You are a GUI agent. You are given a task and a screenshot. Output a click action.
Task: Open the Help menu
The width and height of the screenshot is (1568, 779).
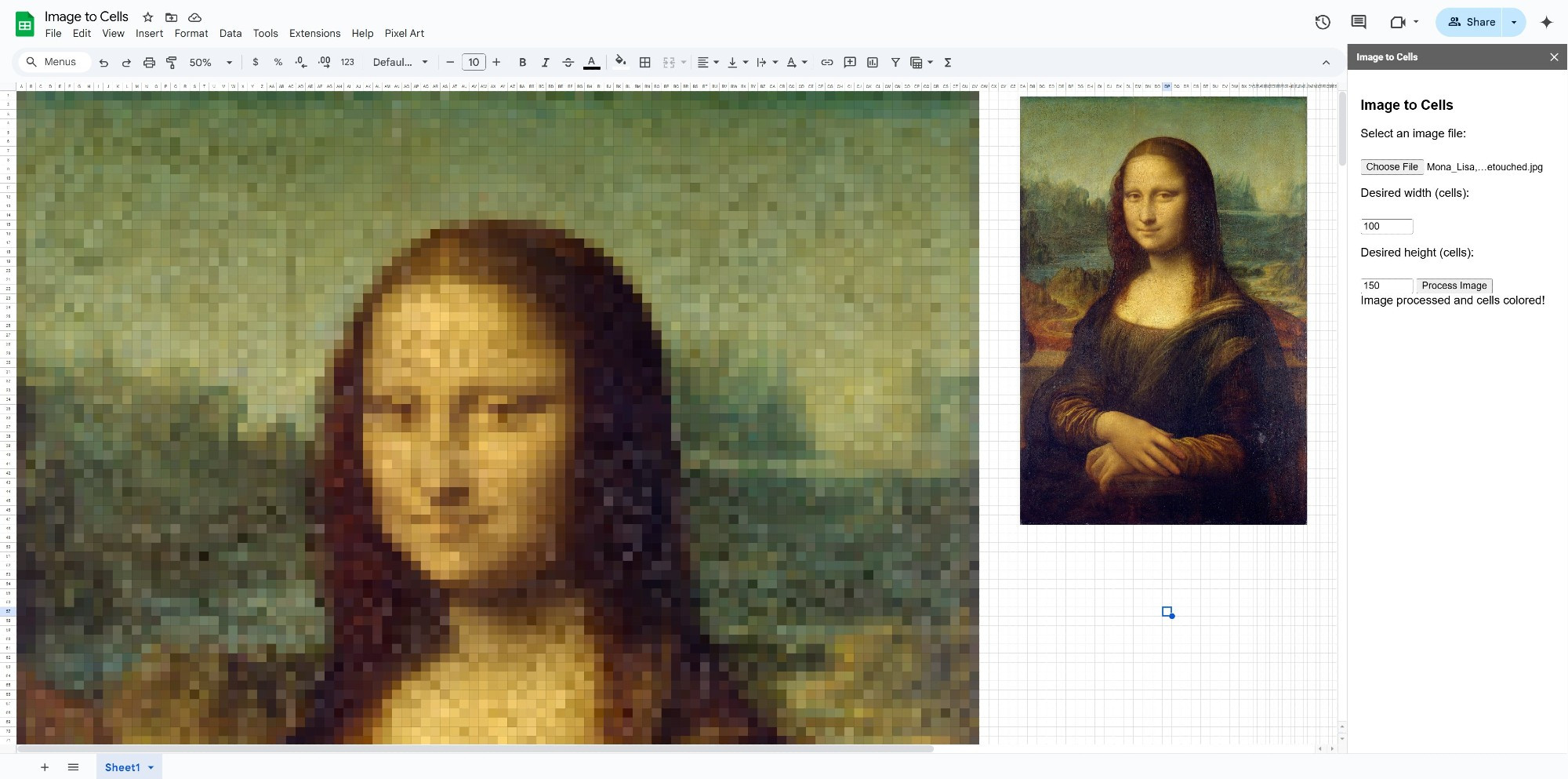[362, 33]
